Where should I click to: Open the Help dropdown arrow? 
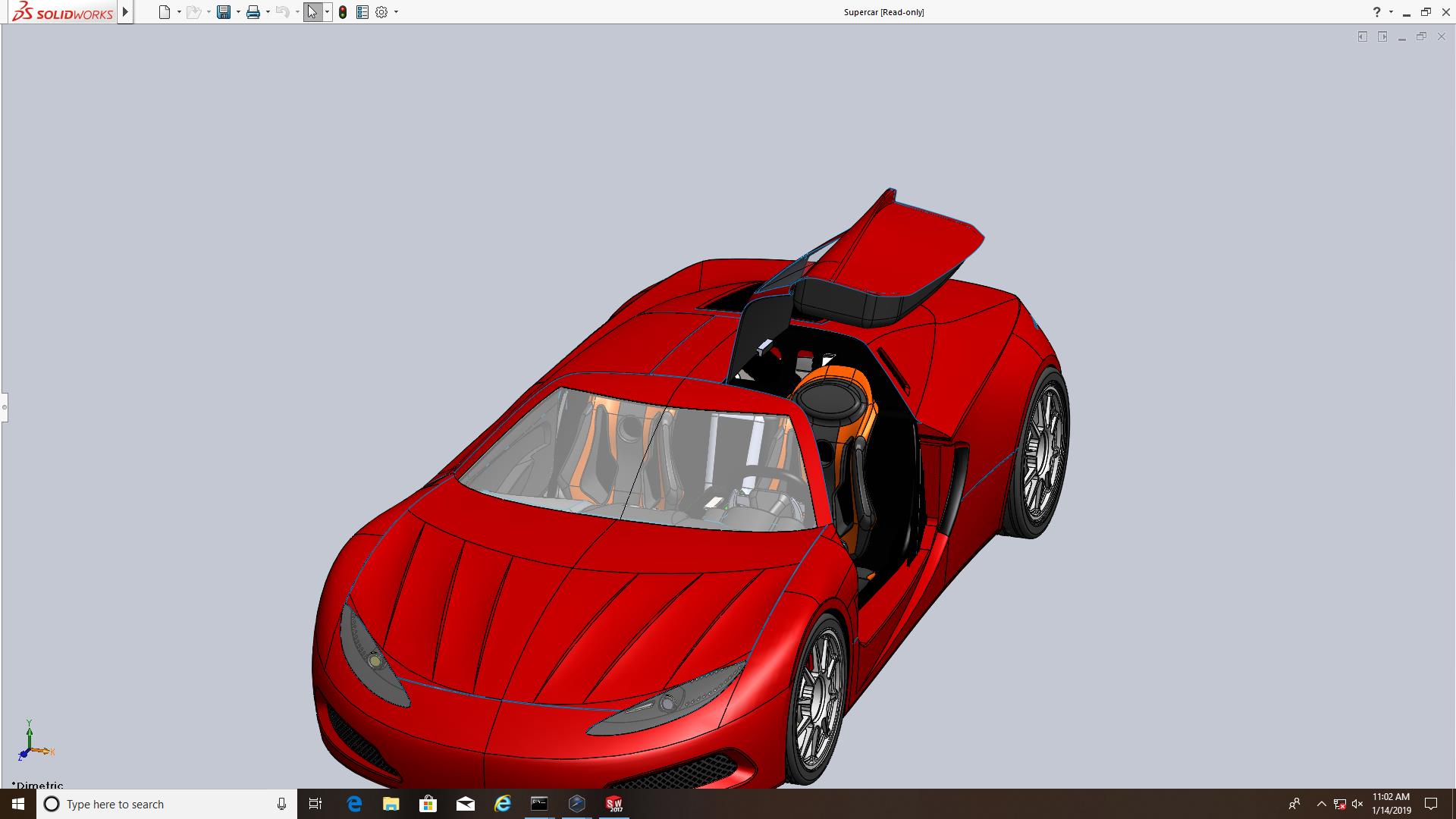1391,12
